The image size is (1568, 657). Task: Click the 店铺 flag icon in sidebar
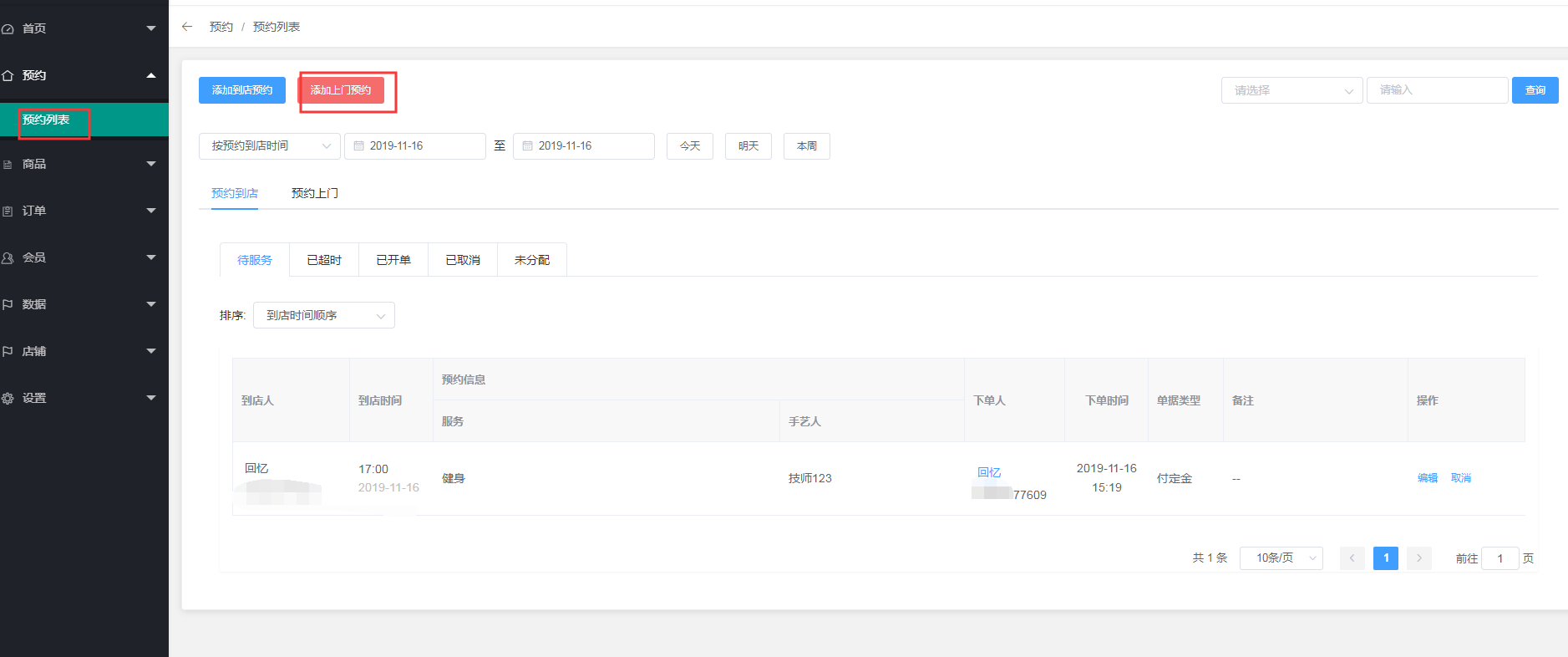pyautogui.click(x=8, y=352)
